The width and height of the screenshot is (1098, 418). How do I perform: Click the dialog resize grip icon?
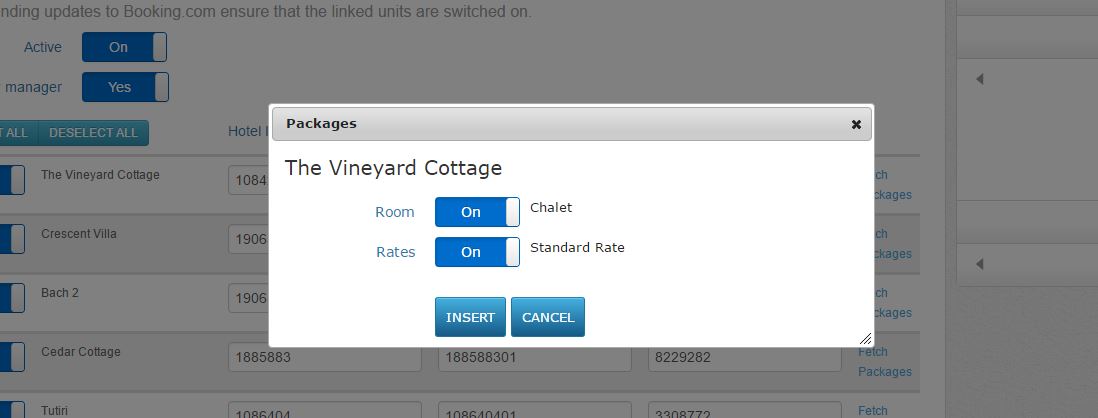tap(866, 339)
